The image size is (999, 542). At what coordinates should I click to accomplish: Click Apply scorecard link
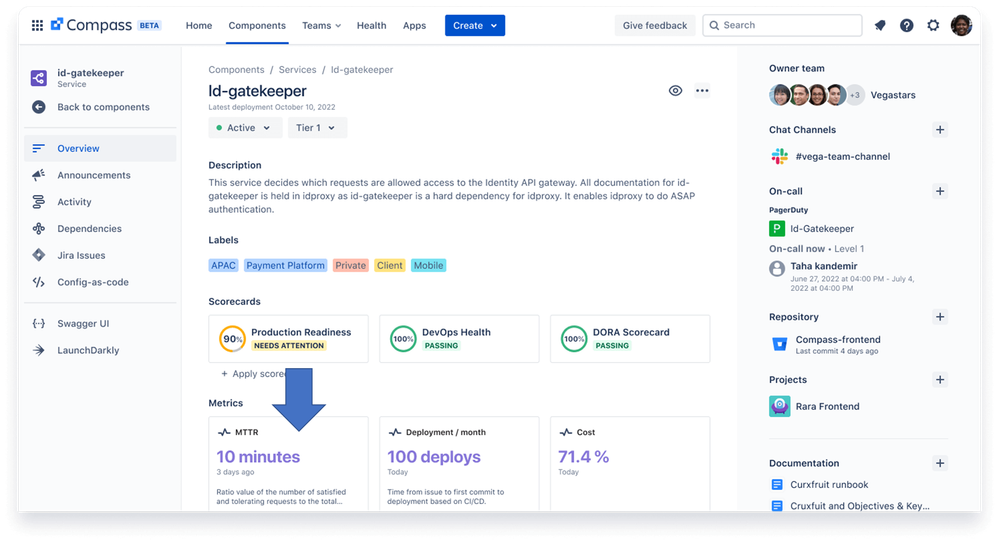(x=253, y=374)
